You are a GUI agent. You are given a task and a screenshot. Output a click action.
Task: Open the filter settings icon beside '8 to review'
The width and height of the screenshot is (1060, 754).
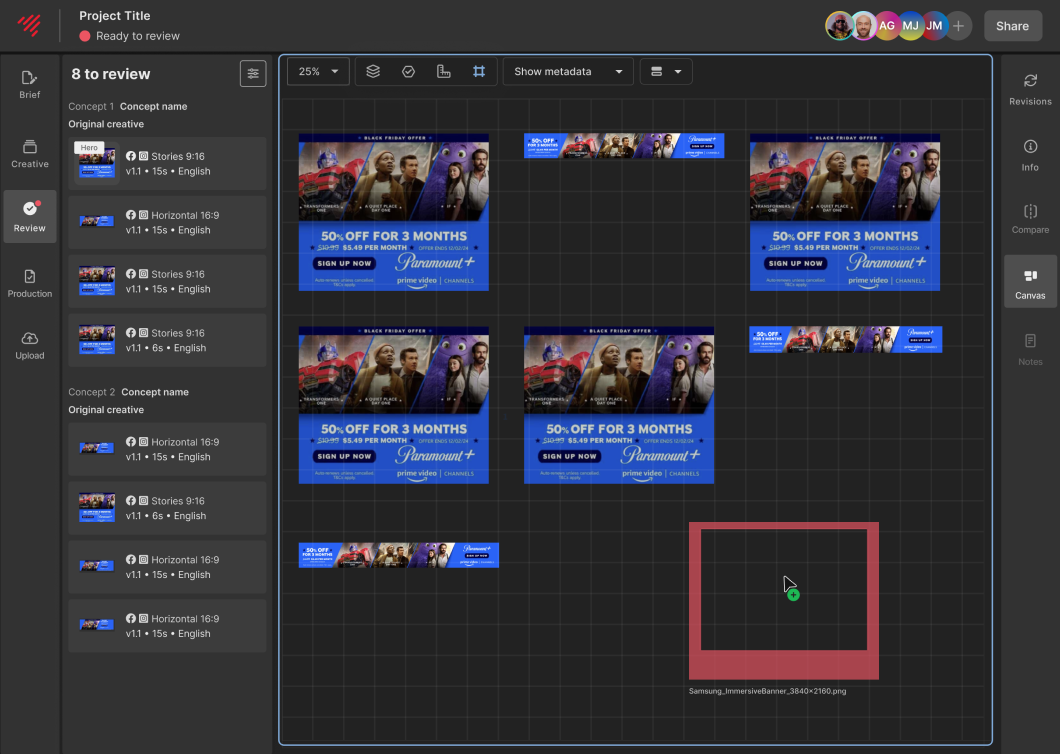tap(253, 74)
